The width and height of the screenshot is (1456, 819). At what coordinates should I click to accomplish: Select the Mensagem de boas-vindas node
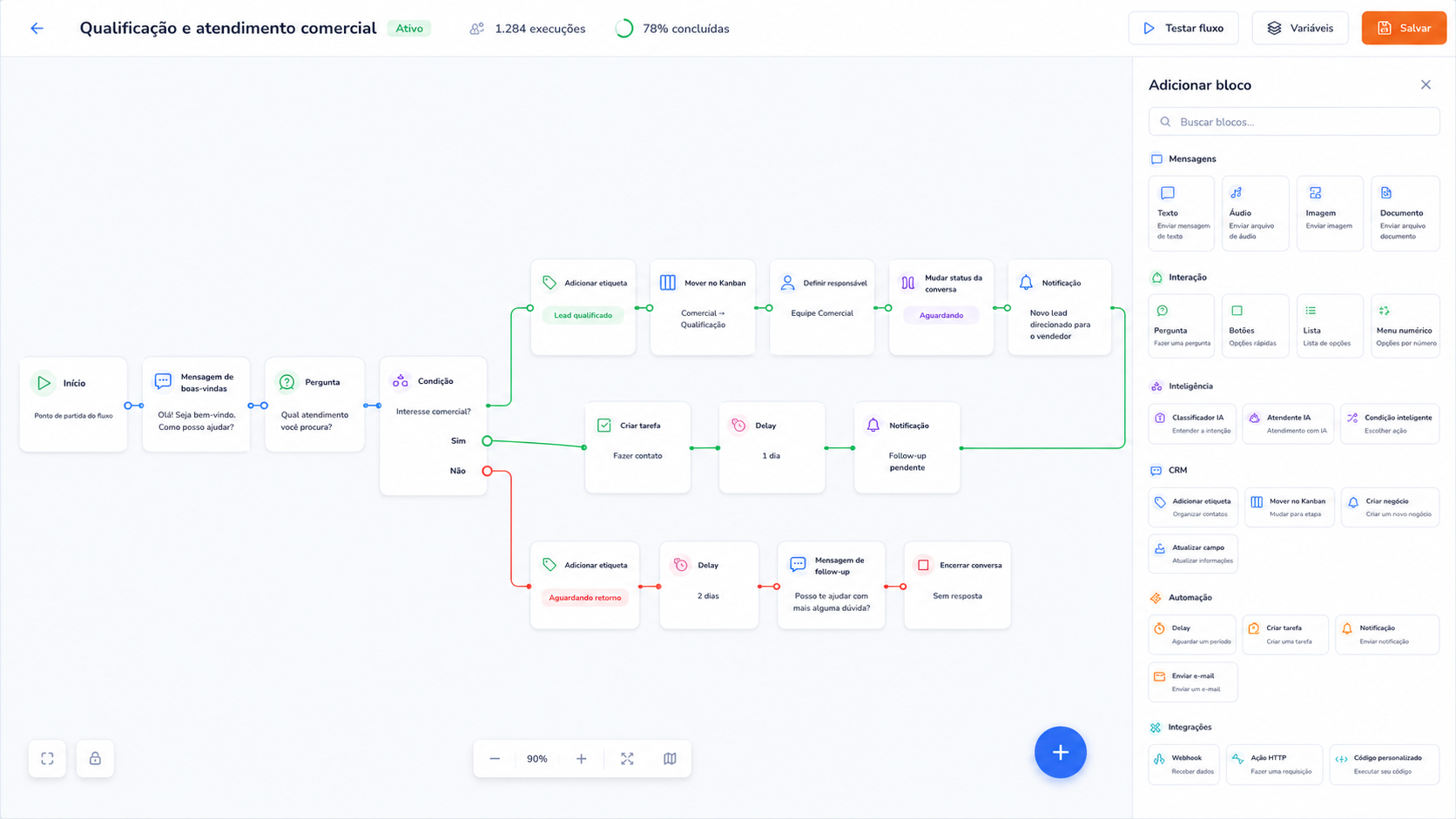196,405
